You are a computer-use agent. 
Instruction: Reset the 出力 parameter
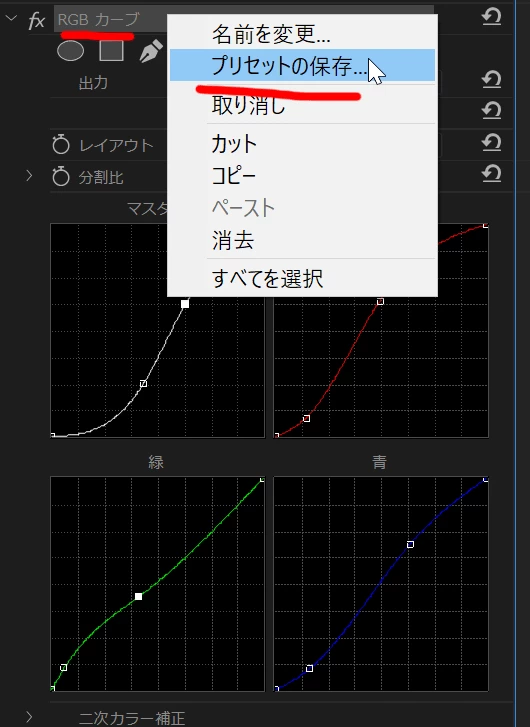492,79
